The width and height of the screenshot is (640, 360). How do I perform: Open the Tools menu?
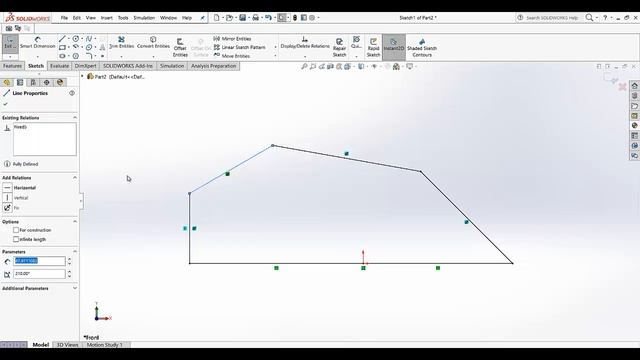coord(123,18)
